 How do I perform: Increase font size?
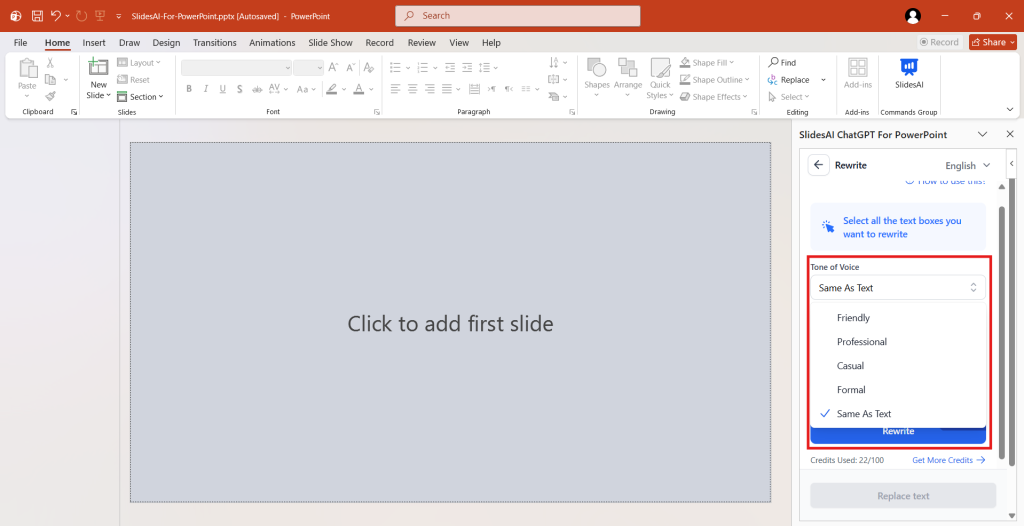coord(333,67)
